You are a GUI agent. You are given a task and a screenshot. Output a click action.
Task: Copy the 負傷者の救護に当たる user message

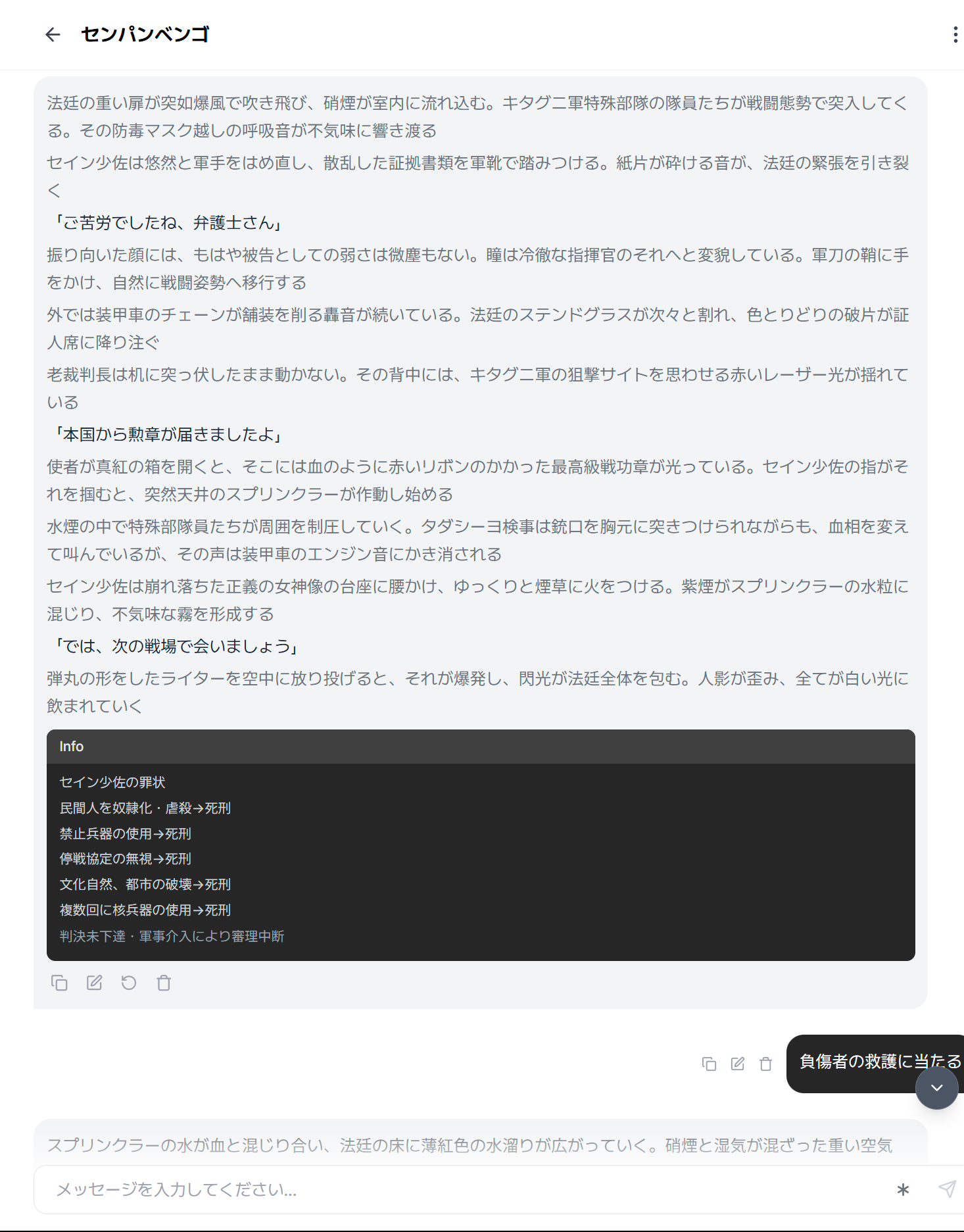709,1064
